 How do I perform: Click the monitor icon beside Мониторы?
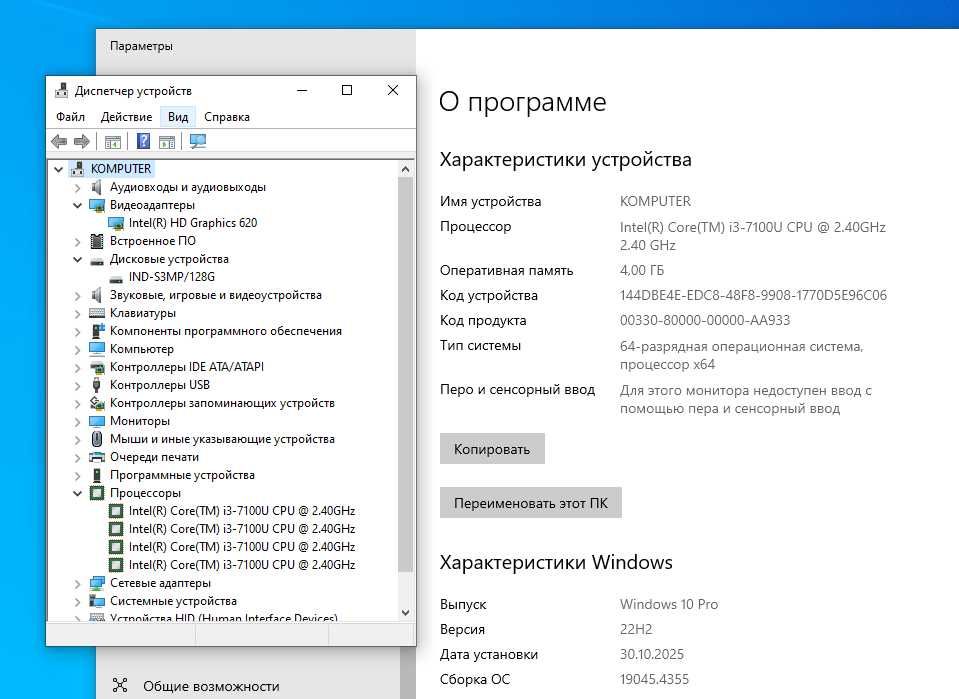[97, 421]
